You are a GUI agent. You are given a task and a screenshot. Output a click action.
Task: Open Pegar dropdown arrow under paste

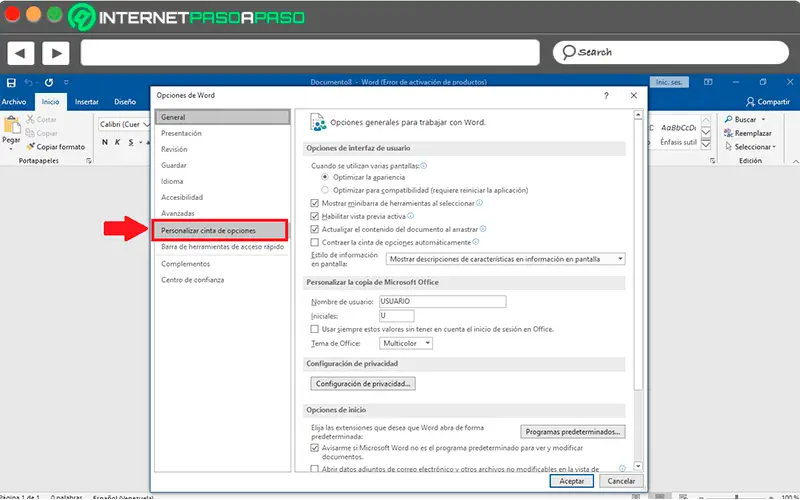tap(11, 149)
